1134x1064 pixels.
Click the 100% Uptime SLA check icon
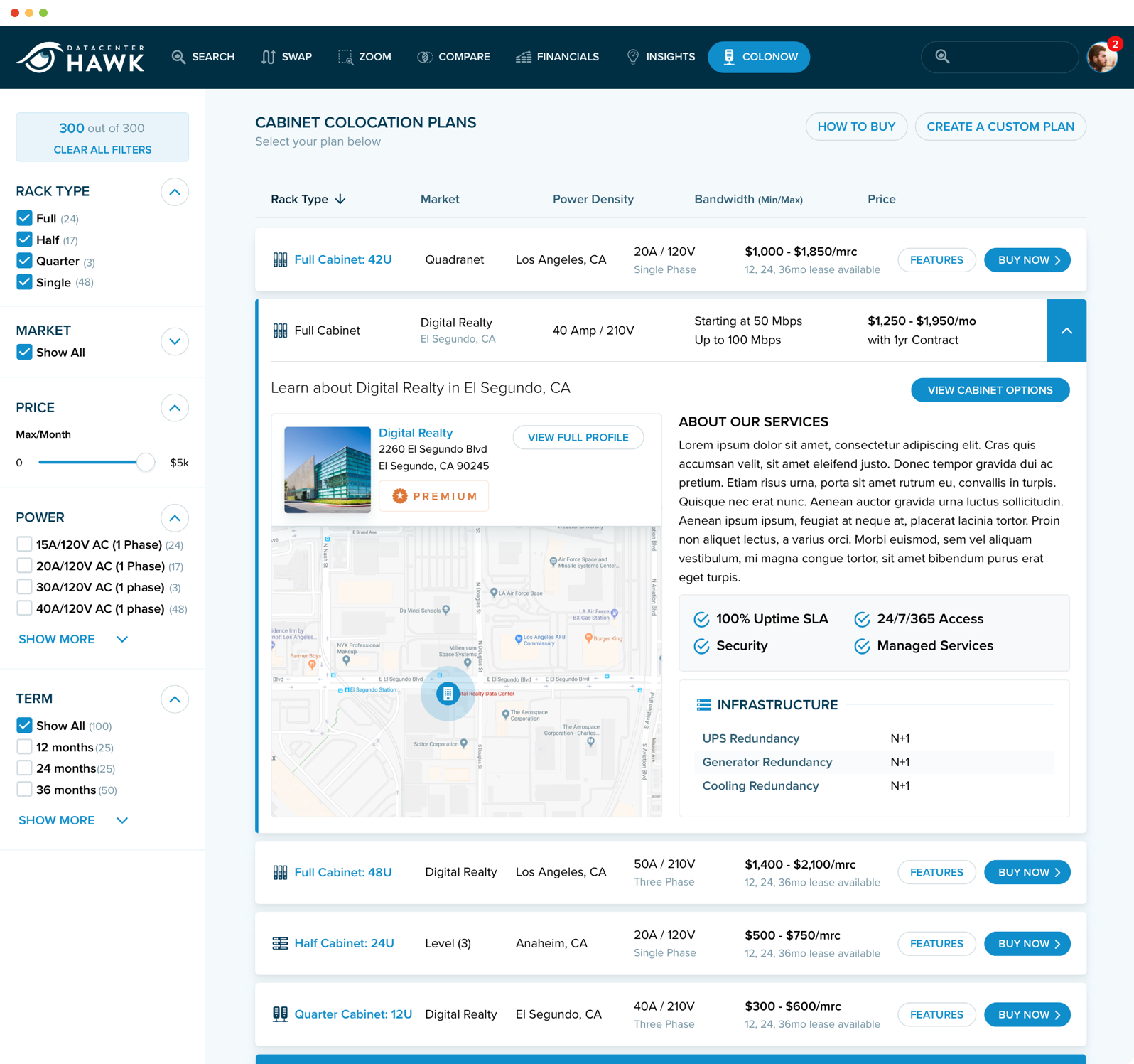point(701,619)
